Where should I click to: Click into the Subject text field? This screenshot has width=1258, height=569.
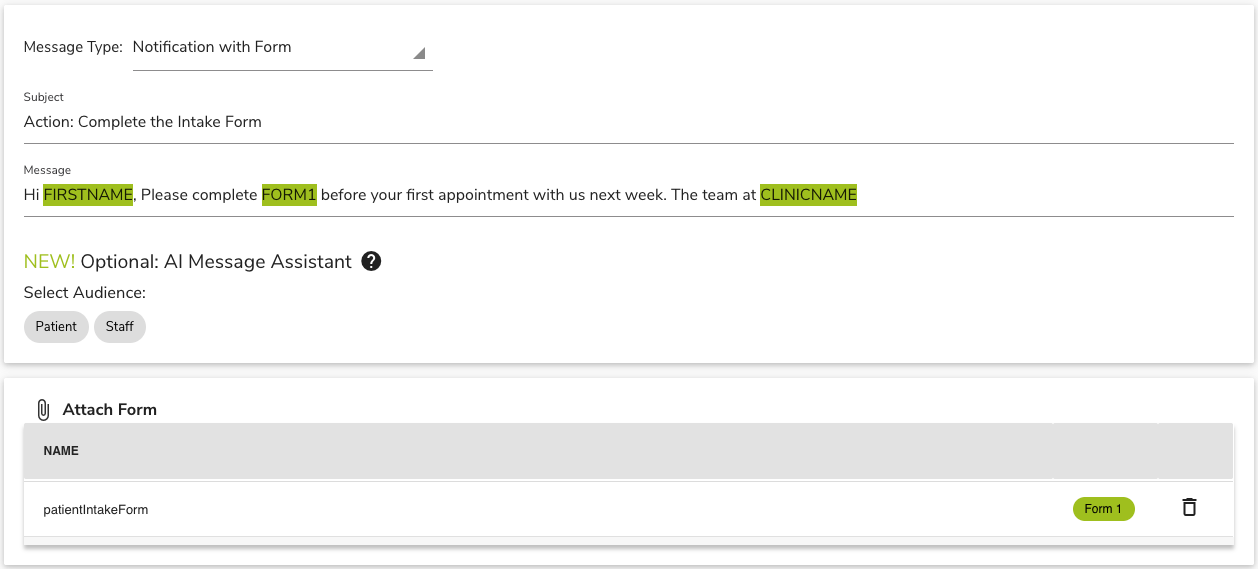[628, 122]
